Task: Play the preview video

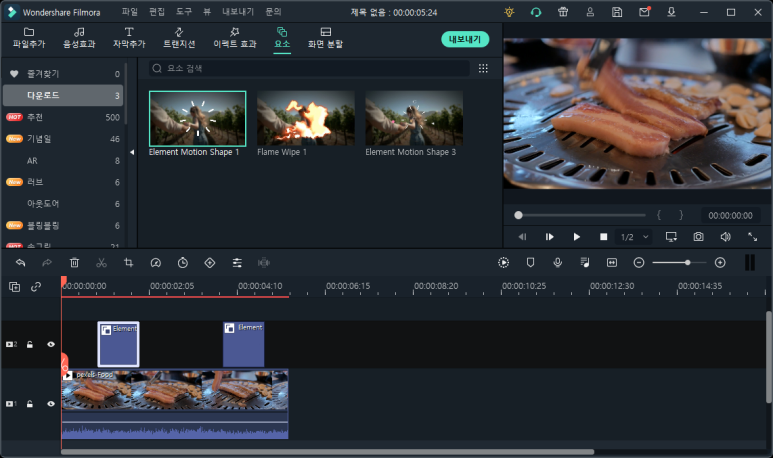Action: [576, 237]
